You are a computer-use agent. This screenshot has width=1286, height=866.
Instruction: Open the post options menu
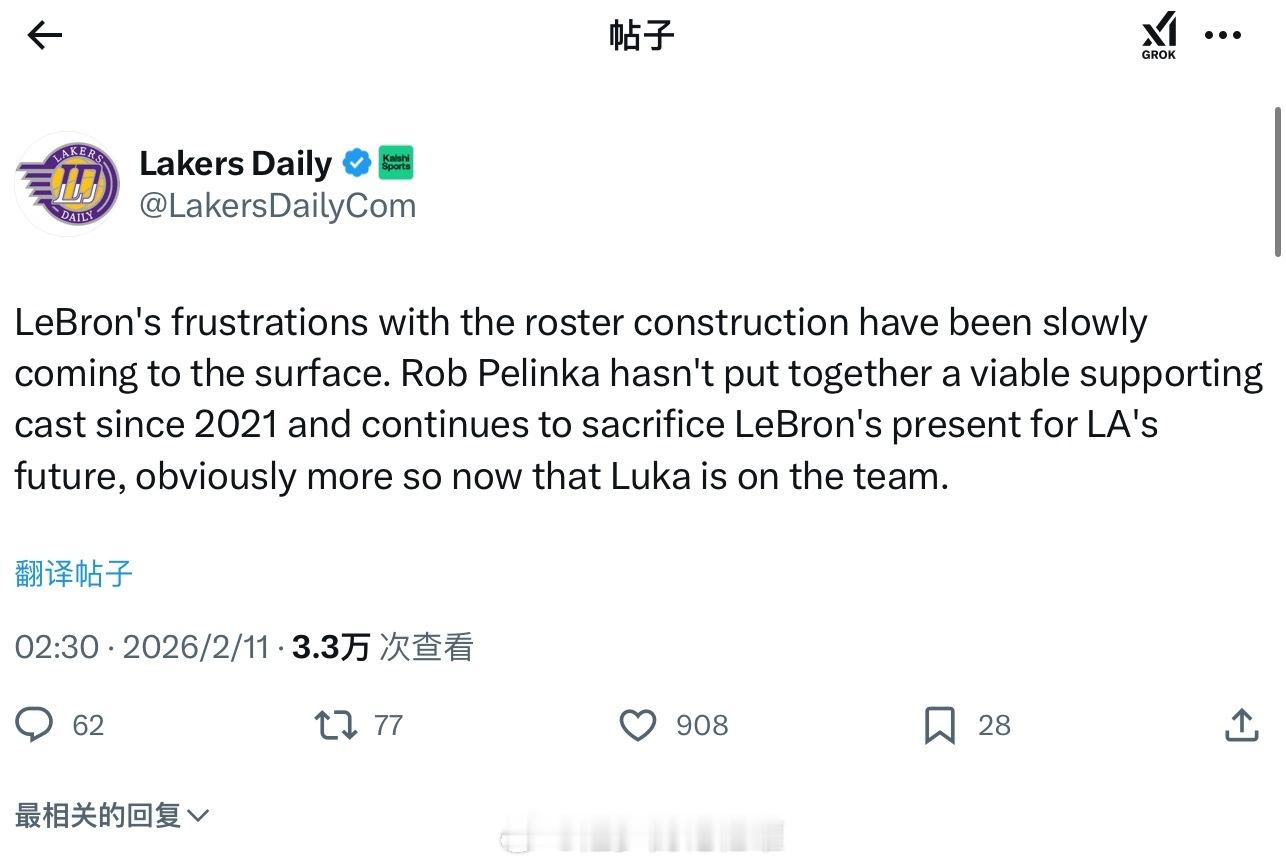tap(1223, 34)
